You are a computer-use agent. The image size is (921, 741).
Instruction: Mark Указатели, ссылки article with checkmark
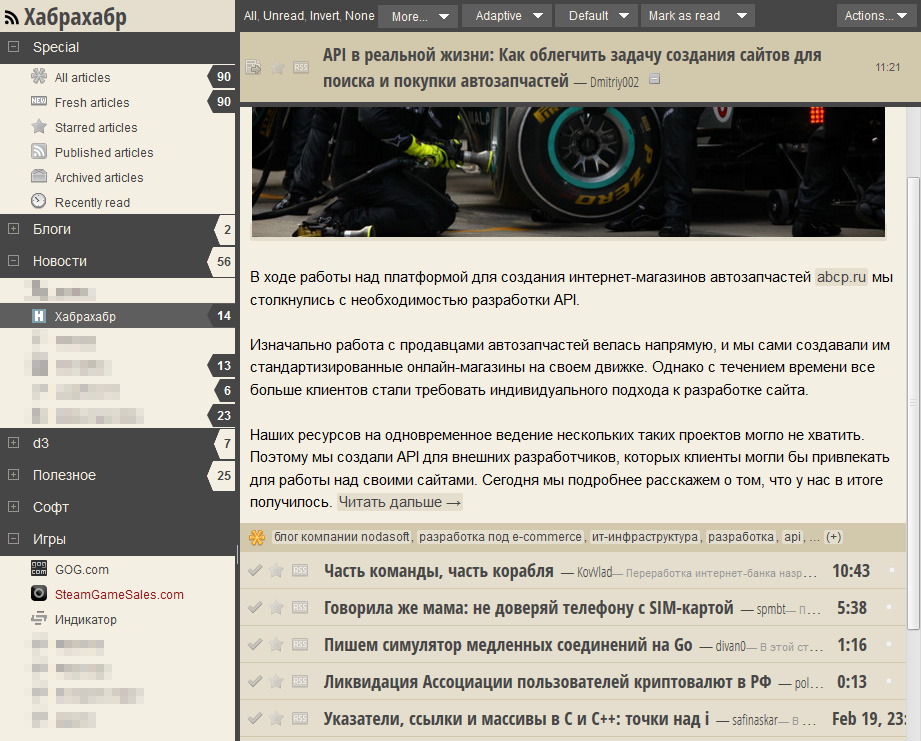255,718
